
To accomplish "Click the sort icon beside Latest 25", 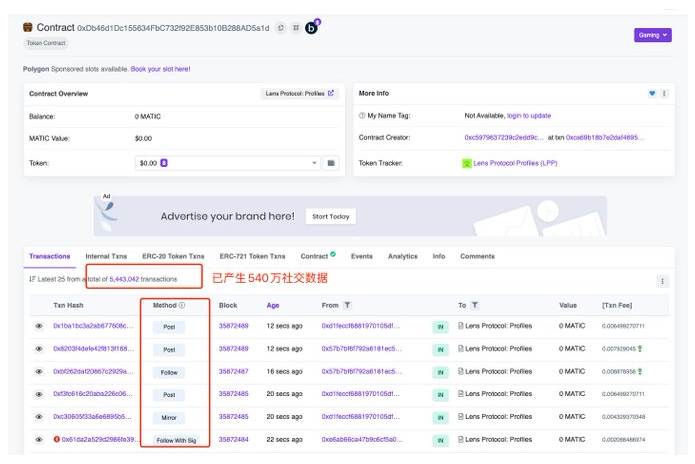I will (x=32, y=279).
